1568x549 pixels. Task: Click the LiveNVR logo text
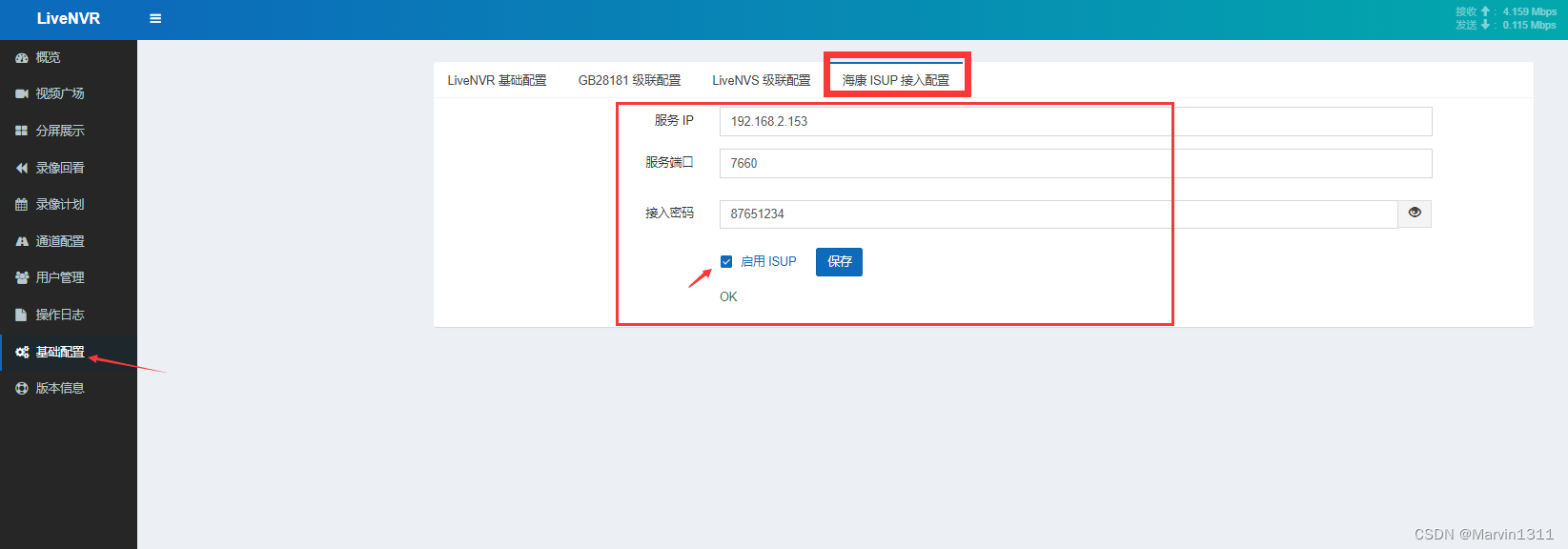coord(69,18)
